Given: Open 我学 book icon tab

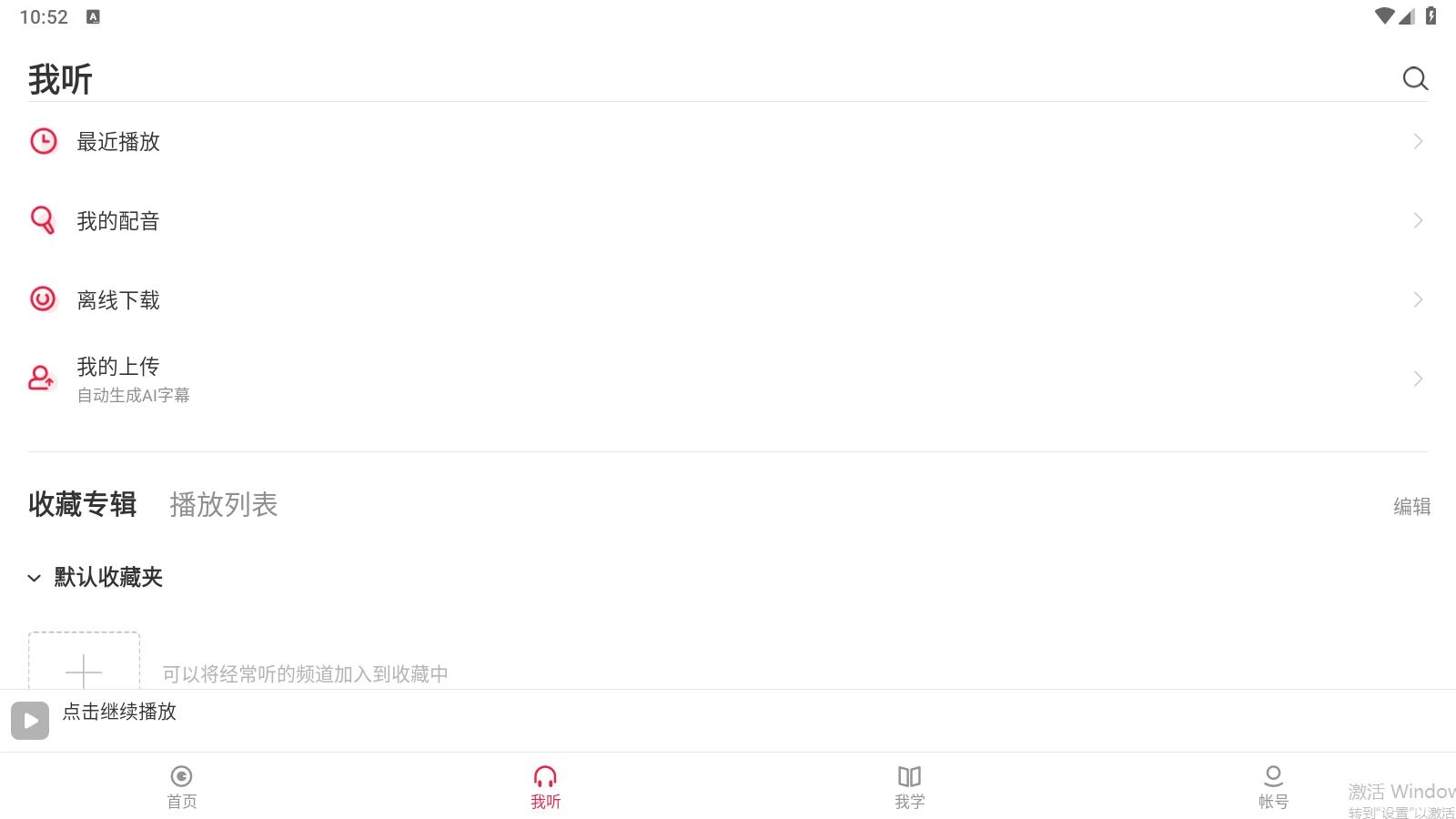Looking at the screenshot, I should tap(909, 776).
